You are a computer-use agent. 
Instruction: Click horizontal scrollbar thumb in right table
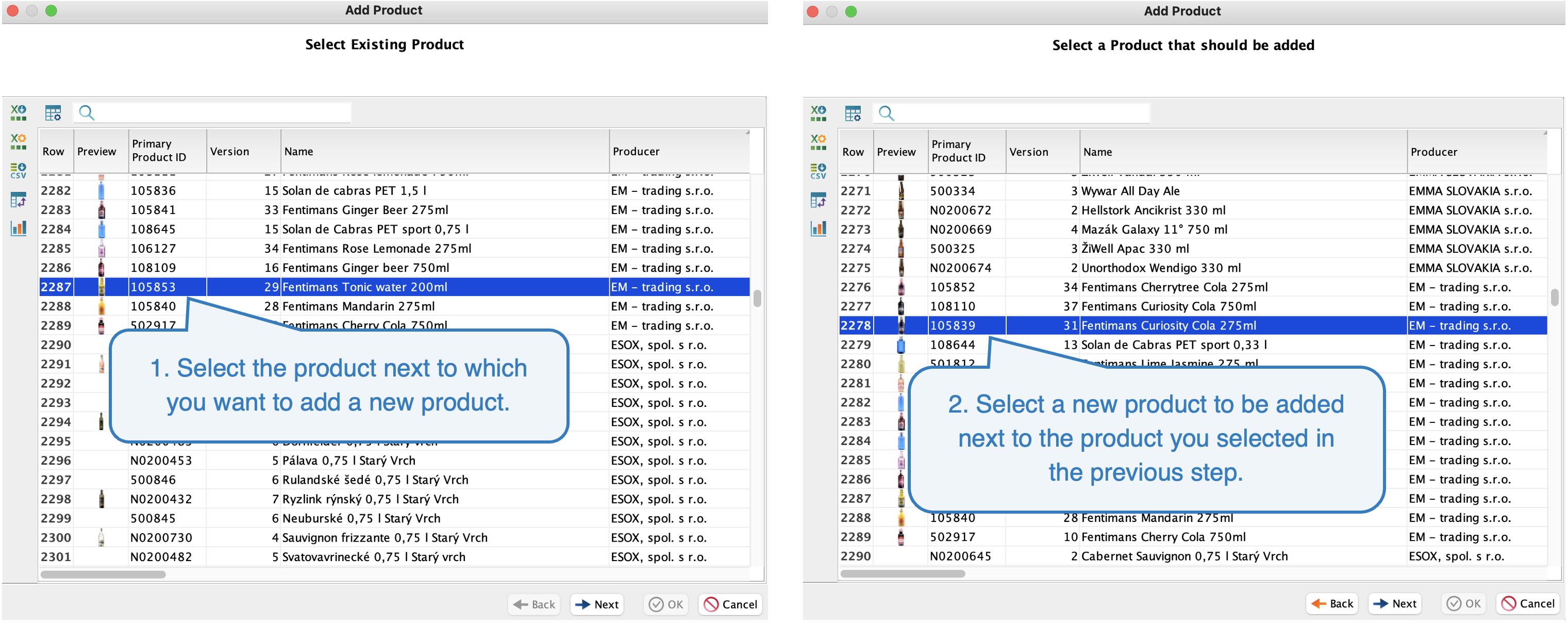(x=902, y=573)
